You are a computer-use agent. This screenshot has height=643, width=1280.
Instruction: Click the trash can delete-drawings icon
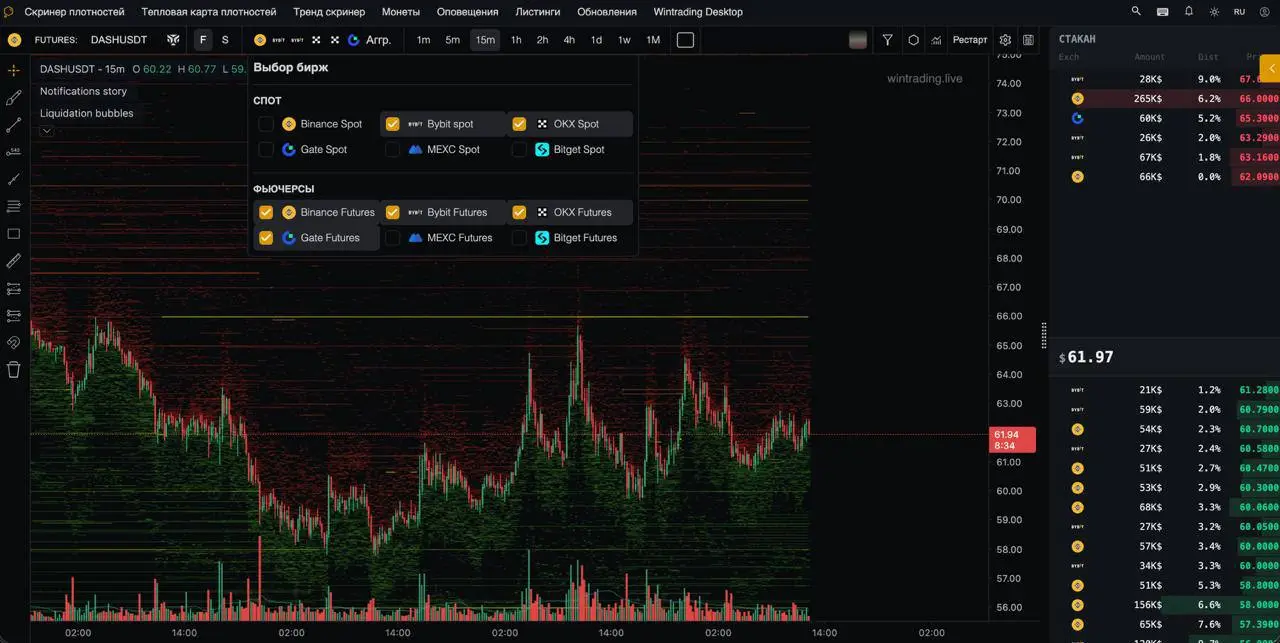point(14,369)
